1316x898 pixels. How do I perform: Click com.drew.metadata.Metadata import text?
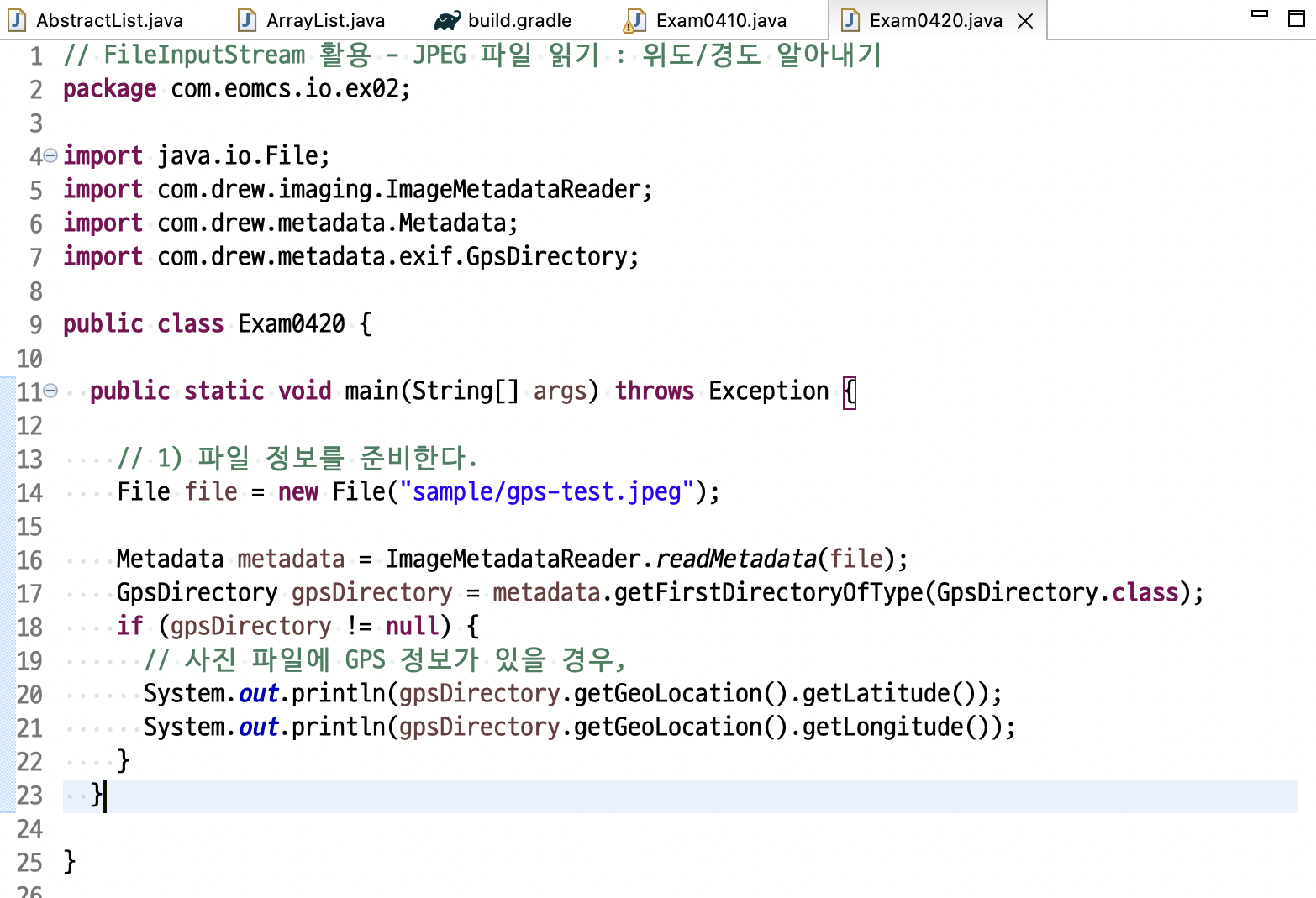[332, 223]
